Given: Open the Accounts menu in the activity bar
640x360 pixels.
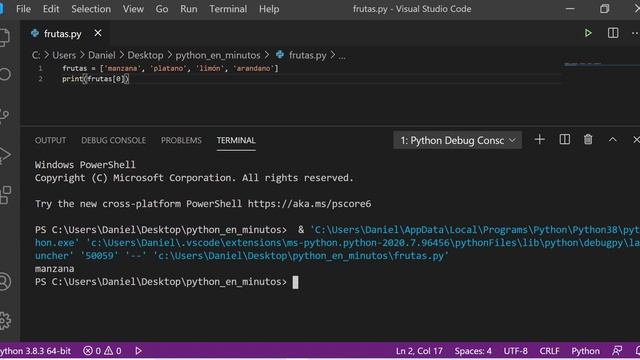Looking at the screenshot, I should tap(5, 282).
